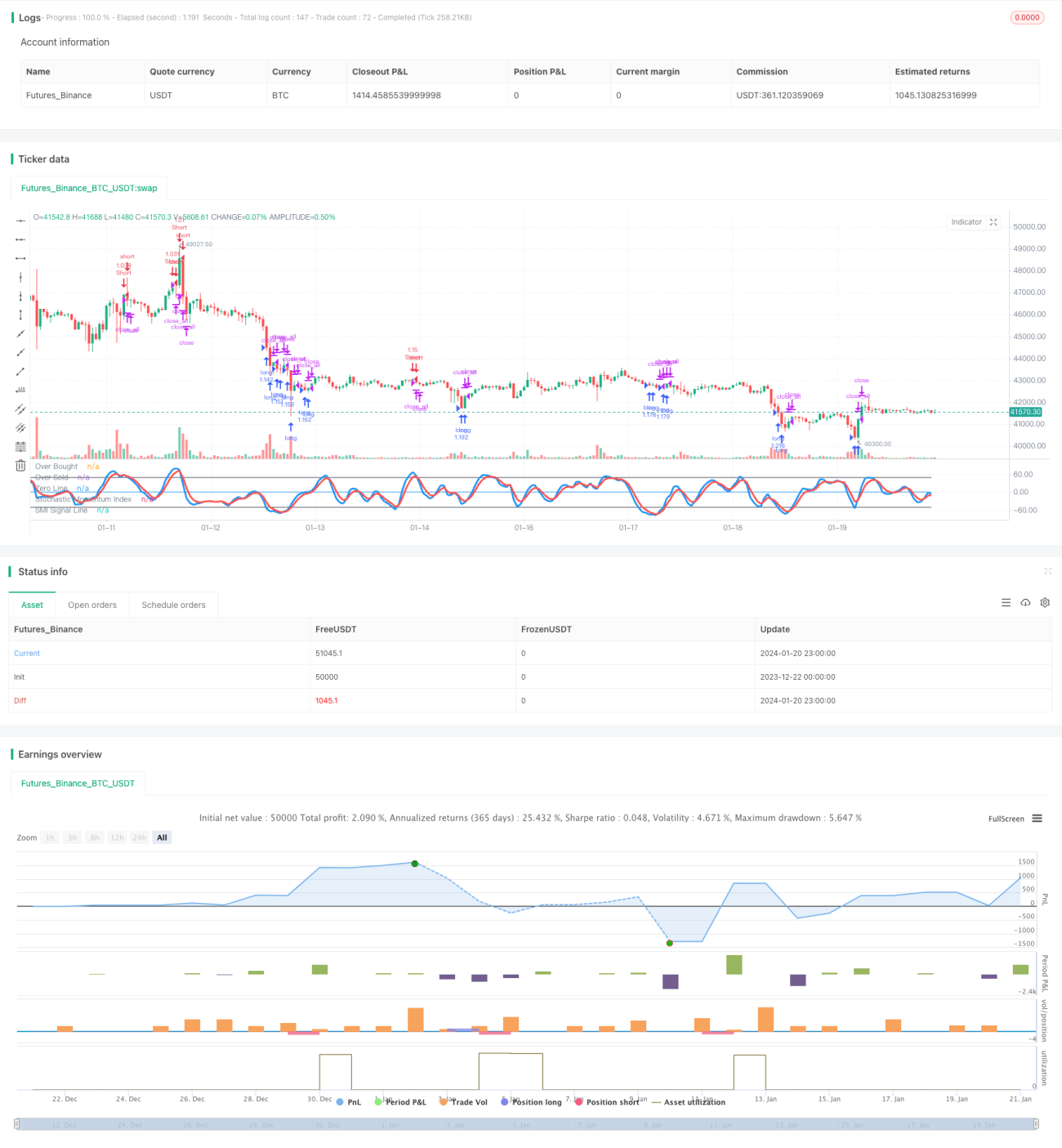
Task: Select the parallel channel lines tool
Action: point(20,409)
